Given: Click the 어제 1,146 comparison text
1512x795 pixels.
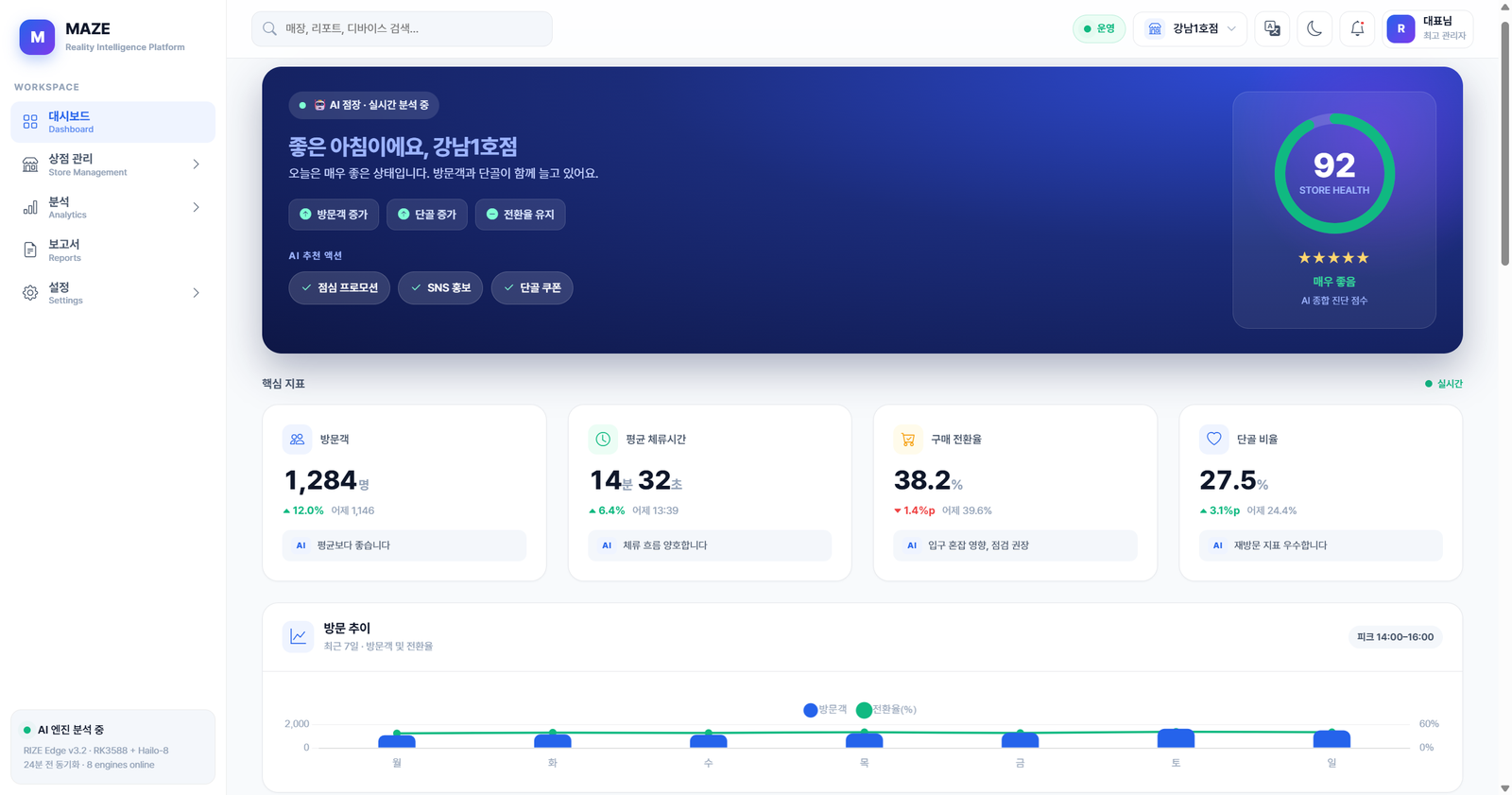Looking at the screenshot, I should pos(352,510).
